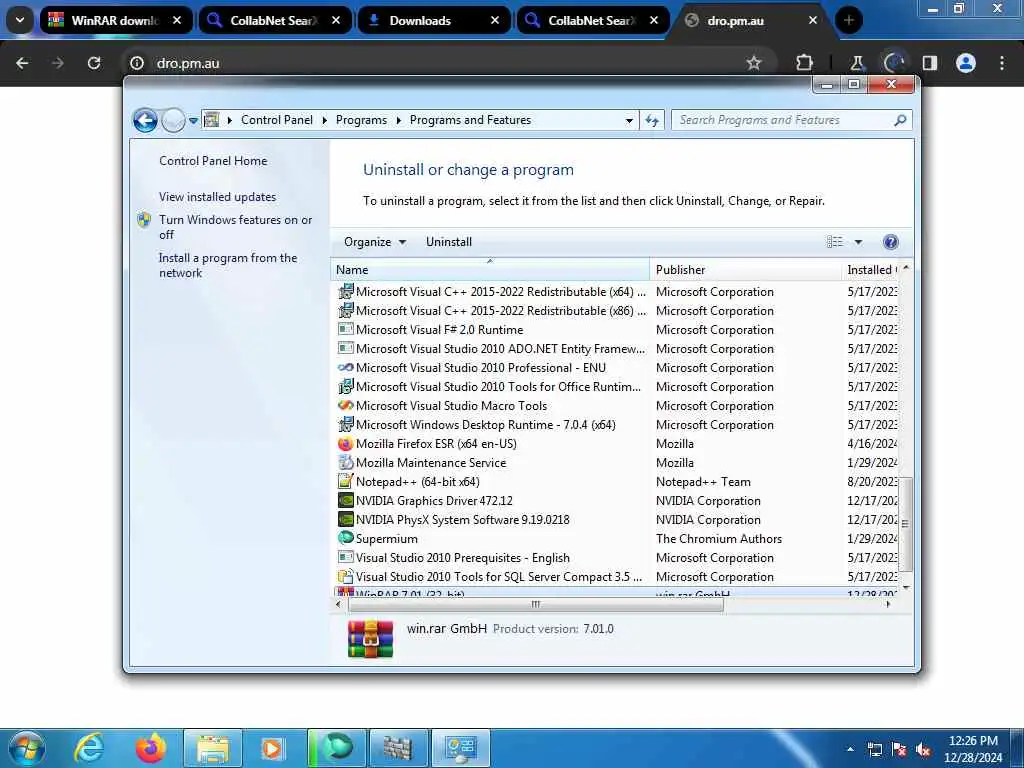Open recent locations dropdown beside navigation arrows
Screen dimensions: 1024x768
tap(193, 120)
